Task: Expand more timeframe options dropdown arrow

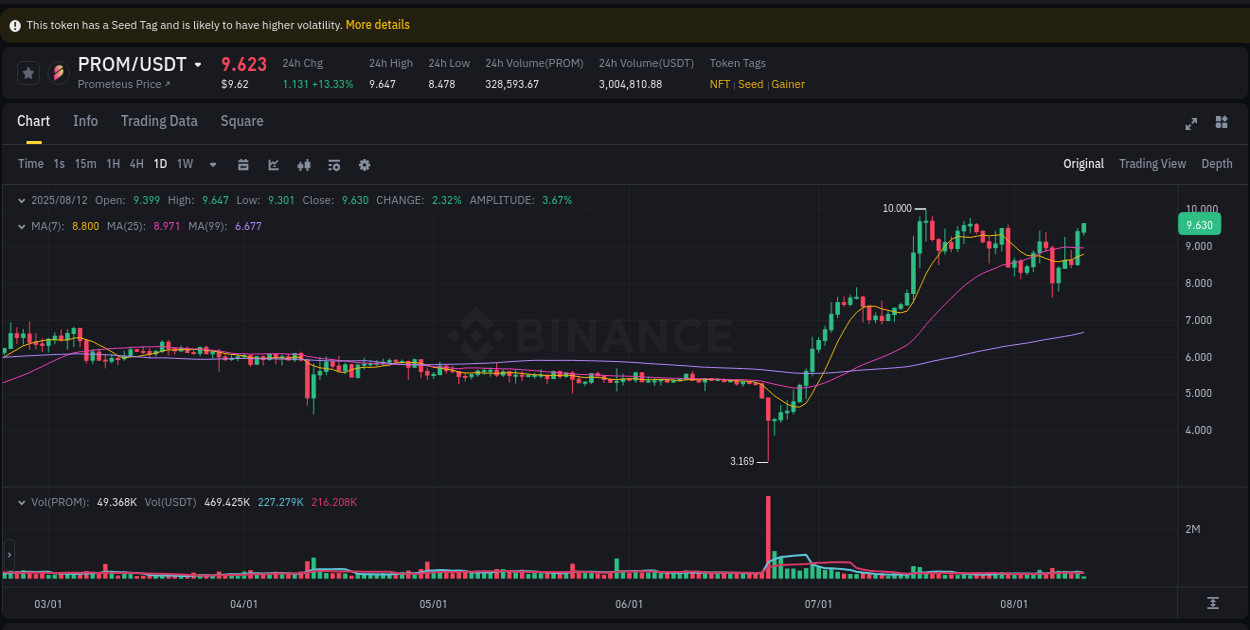Action: (x=211, y=164)
